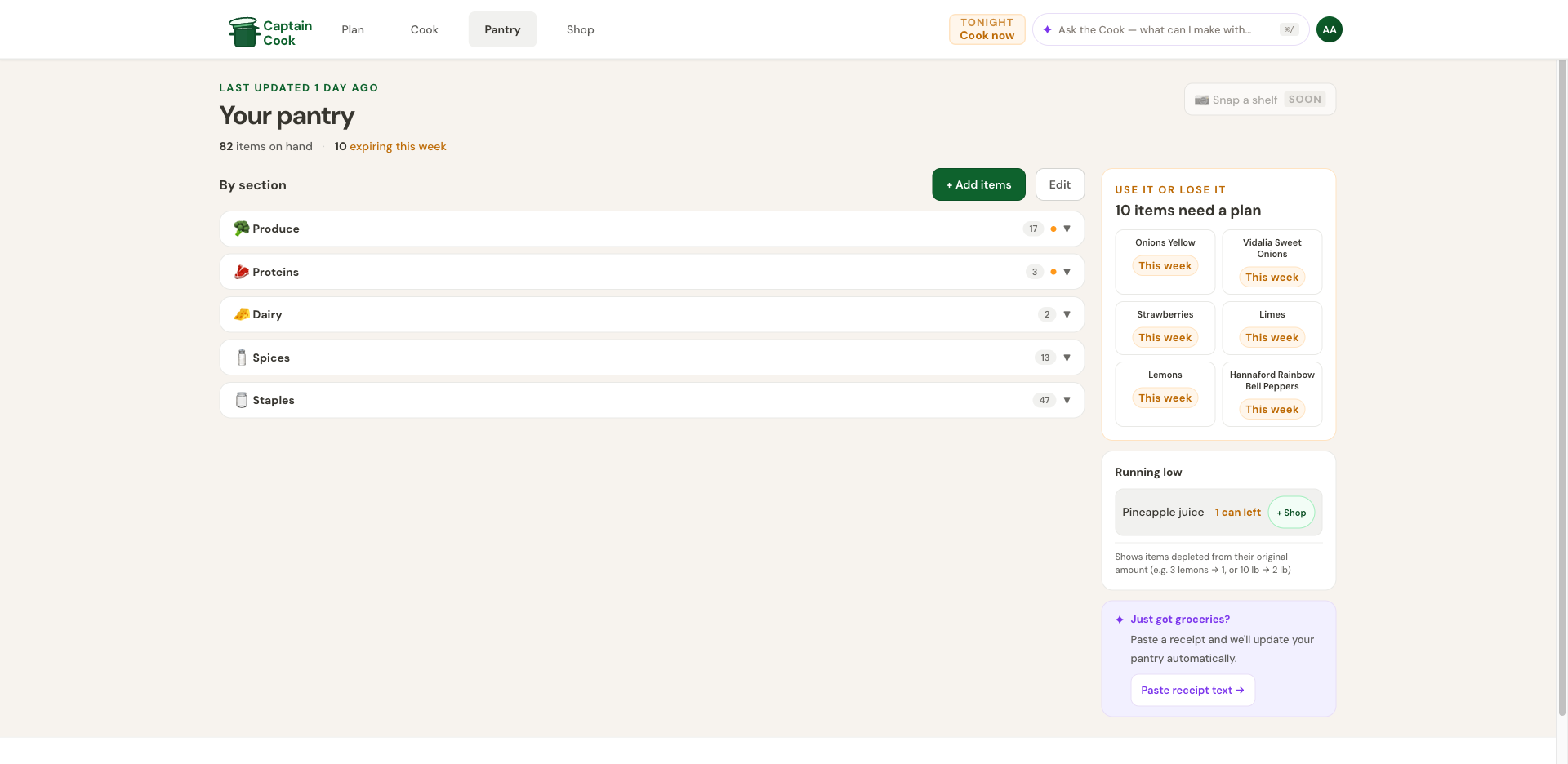Screen dimensions: 1568x764
Task: Expand the Dairy section arrow
Action: point(1067,314)
